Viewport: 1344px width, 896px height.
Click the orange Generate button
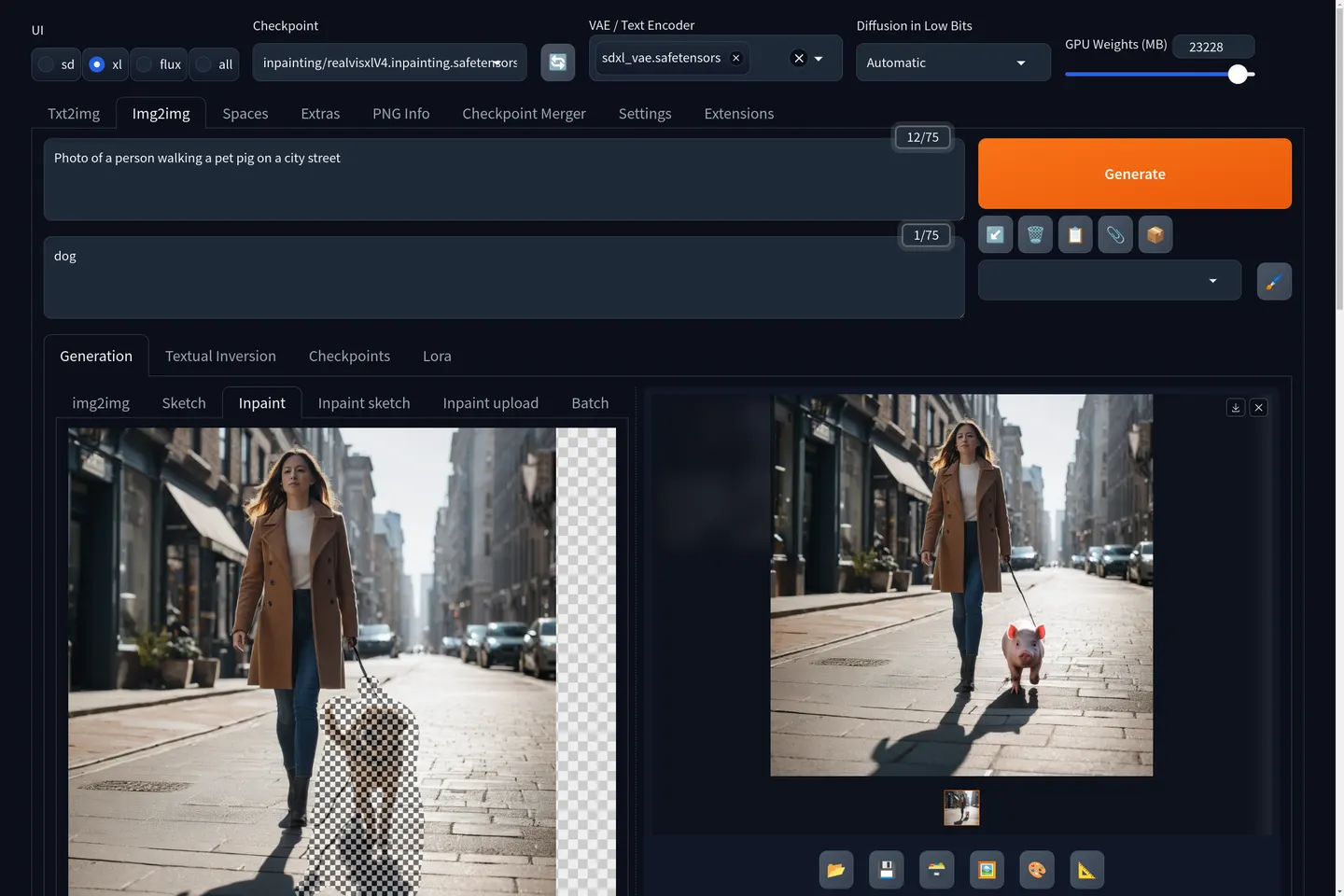[1135, 174]
